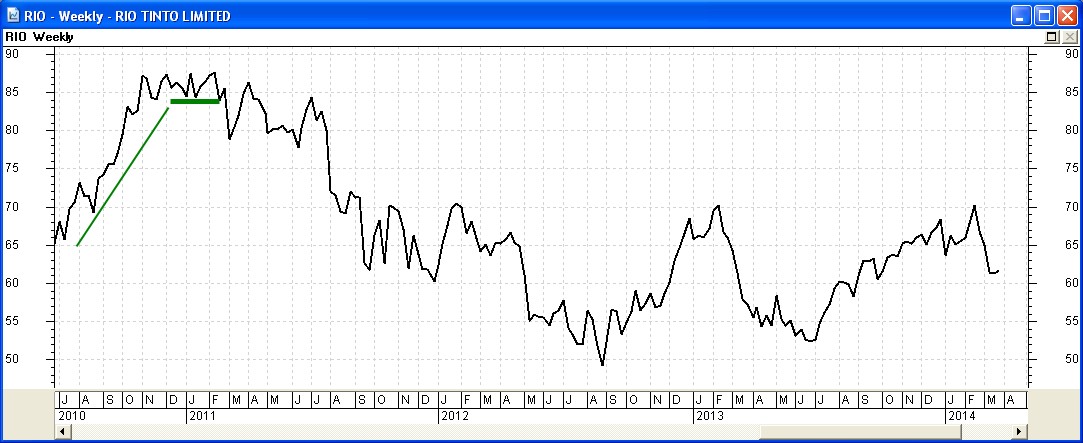The width and height of the screenshot is (1083, 443).
Task: Click the 2011 year label on time axis
Action: coord(202,416)
